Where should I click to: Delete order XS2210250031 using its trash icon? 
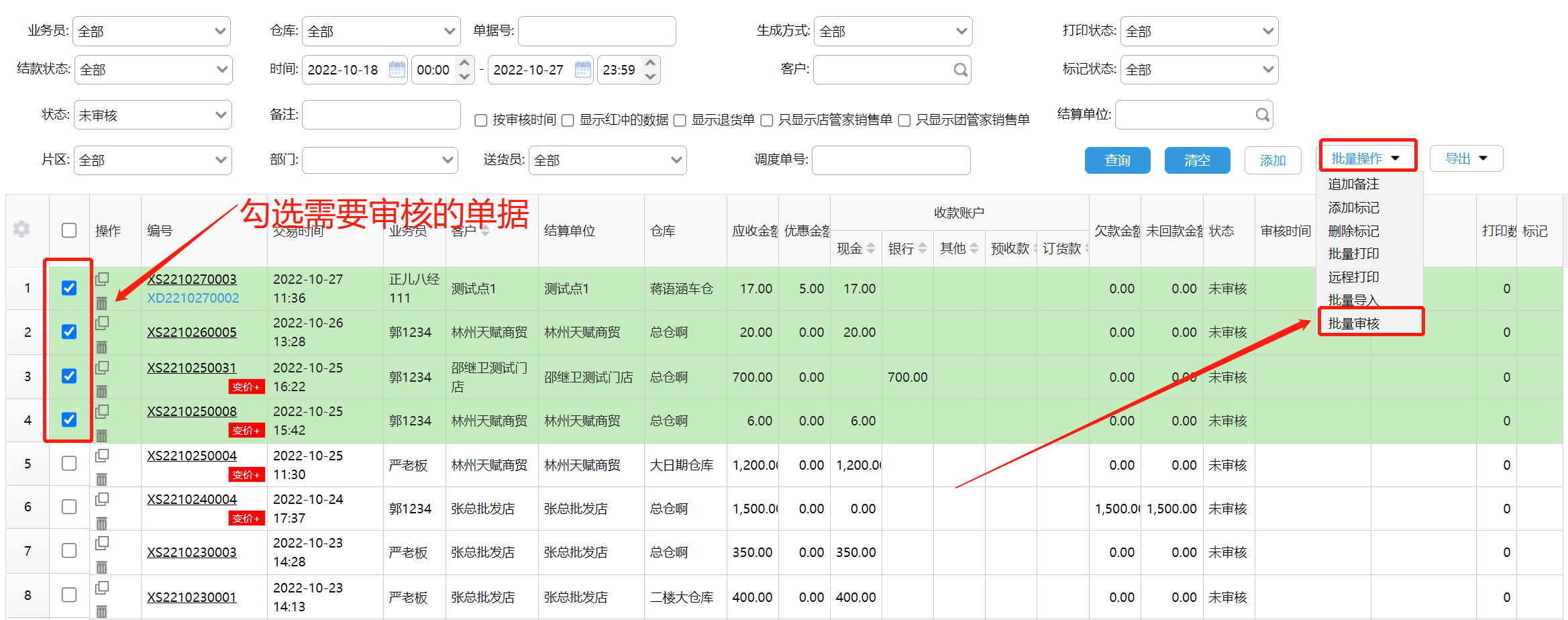[102, 391]
